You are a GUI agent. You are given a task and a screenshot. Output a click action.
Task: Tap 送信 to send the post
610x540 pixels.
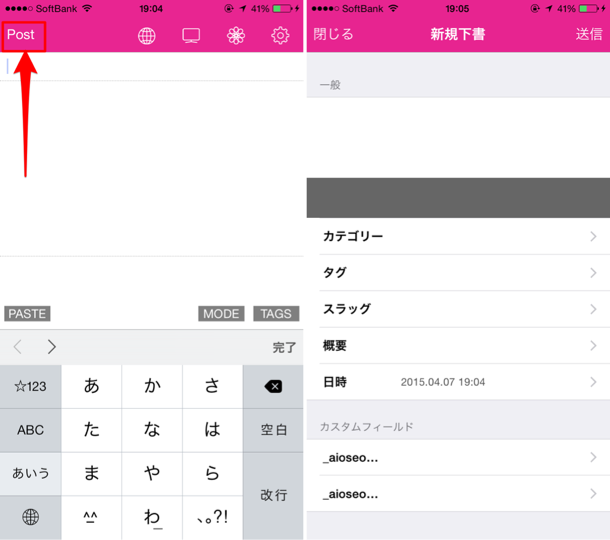tap(589, 34)
